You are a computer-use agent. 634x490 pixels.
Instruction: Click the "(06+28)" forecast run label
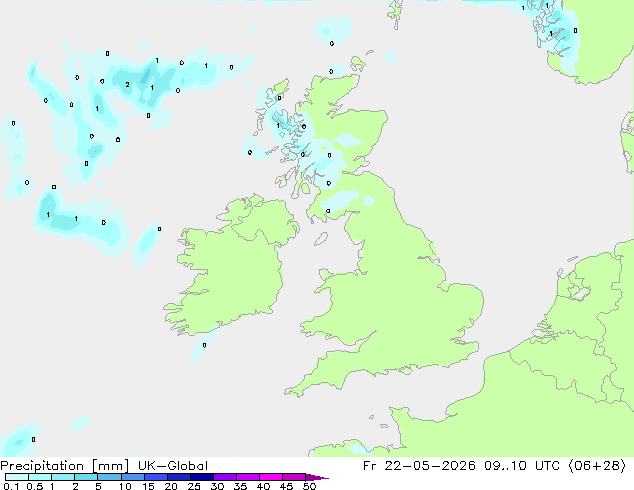coord(597,466)
